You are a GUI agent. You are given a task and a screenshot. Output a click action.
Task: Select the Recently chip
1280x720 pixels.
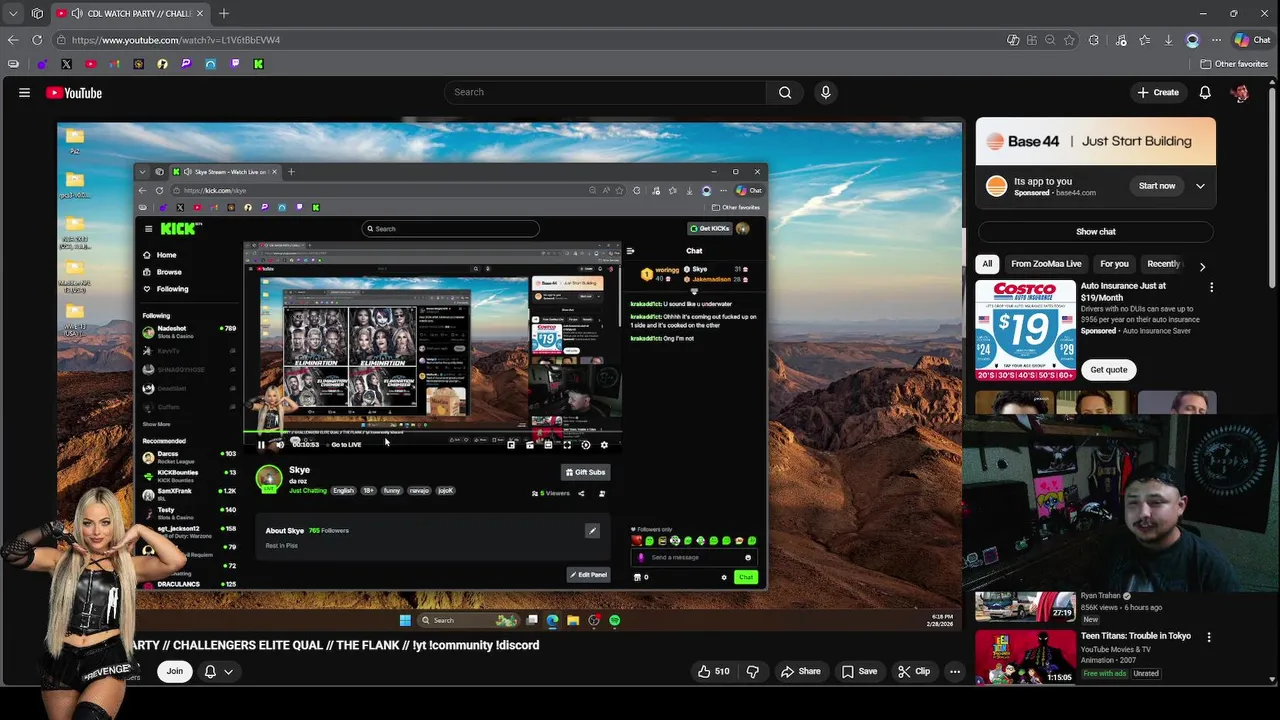(x=1164, y=264)
